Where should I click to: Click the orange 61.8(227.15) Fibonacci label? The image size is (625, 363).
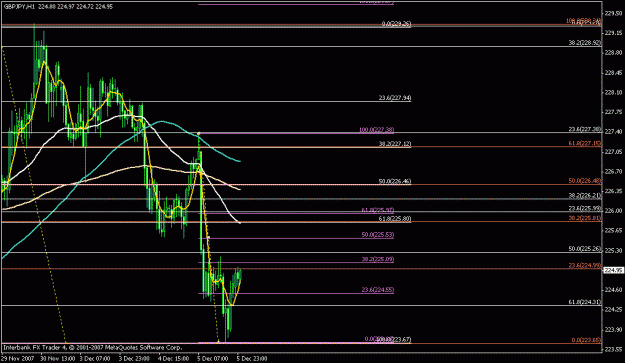585,143
